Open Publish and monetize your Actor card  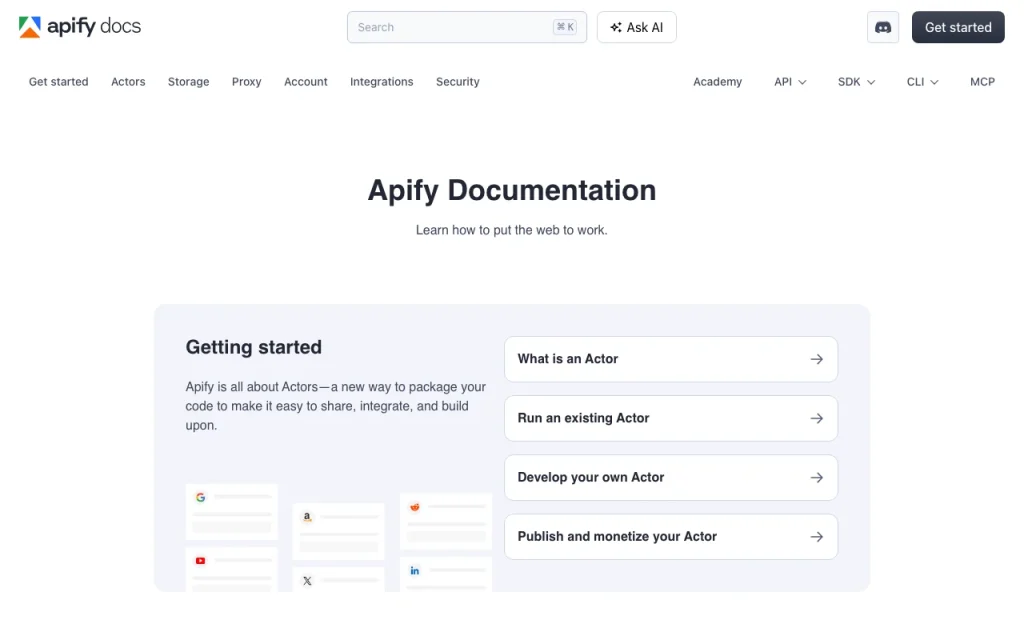671,537
